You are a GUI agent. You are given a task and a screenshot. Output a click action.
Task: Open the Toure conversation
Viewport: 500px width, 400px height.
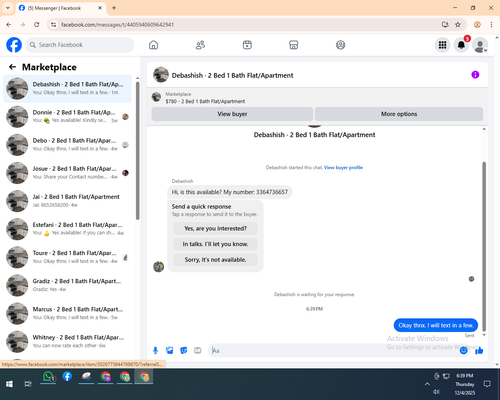67,257
